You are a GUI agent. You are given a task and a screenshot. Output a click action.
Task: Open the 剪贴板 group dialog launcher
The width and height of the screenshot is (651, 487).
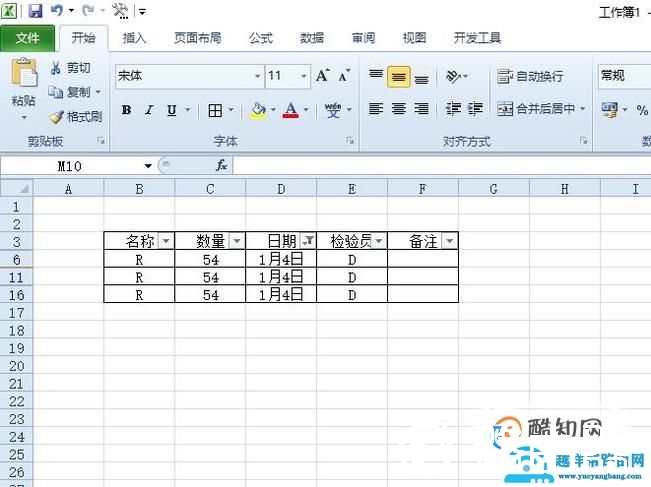(100, 141)
